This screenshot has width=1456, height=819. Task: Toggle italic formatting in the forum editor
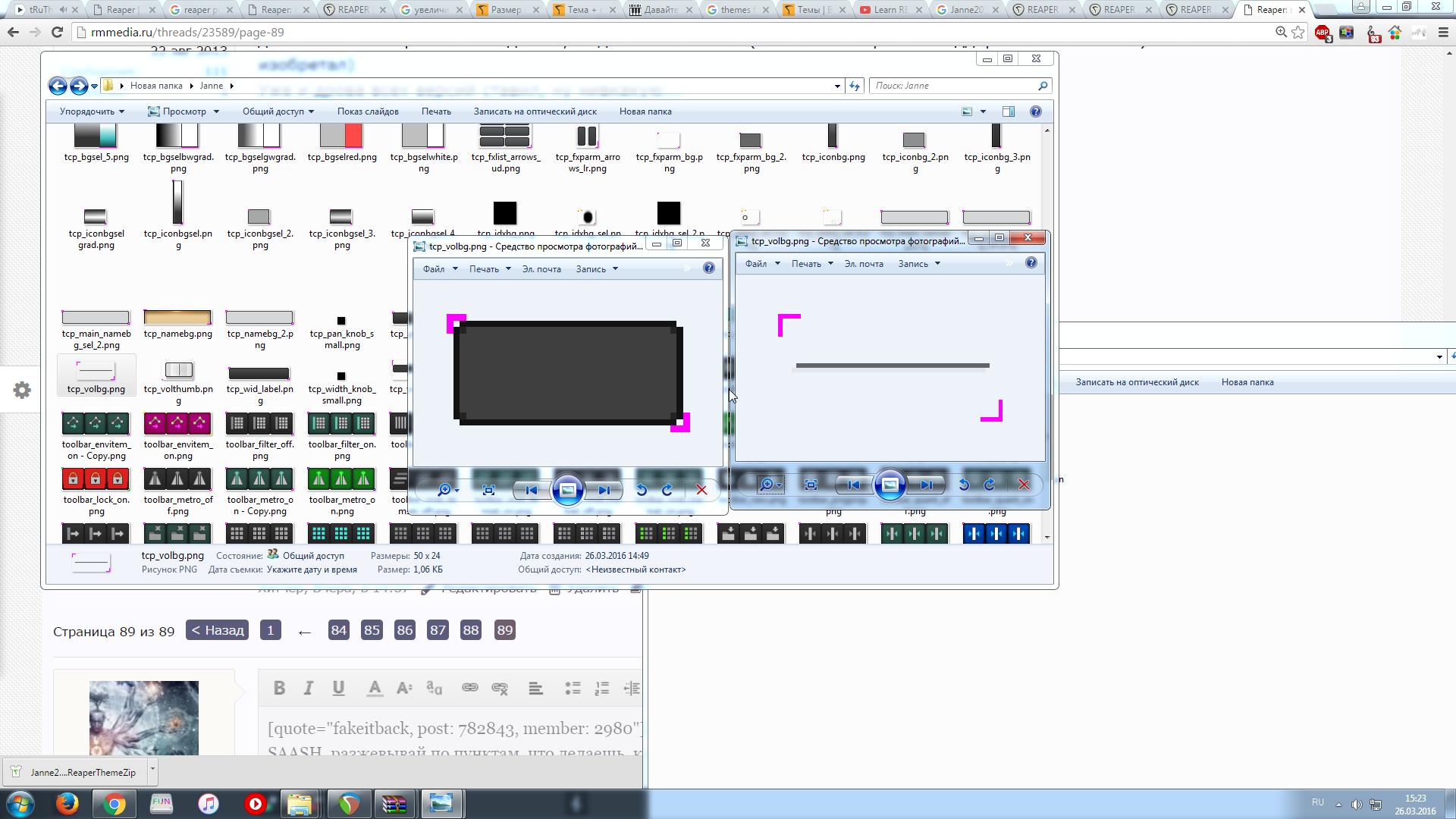tap(309, 688)
